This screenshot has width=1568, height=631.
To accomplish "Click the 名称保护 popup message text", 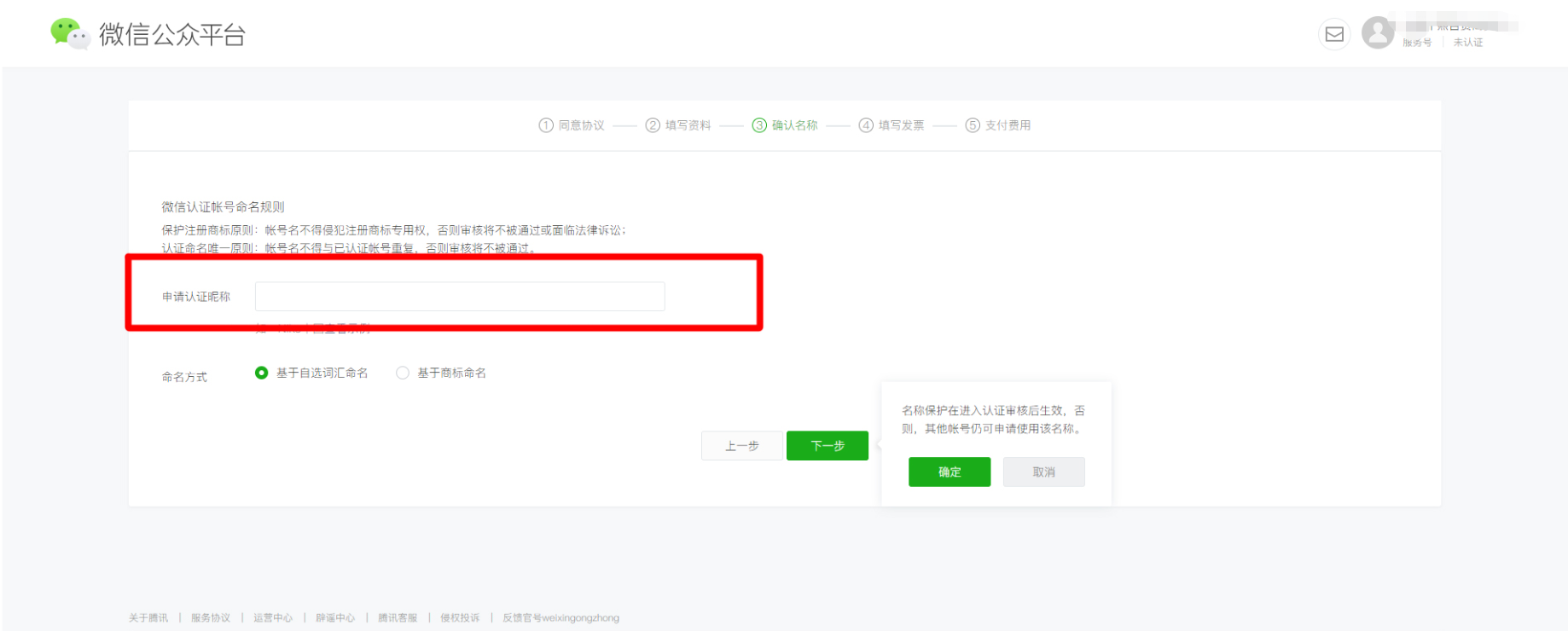I will pos(994,420).
